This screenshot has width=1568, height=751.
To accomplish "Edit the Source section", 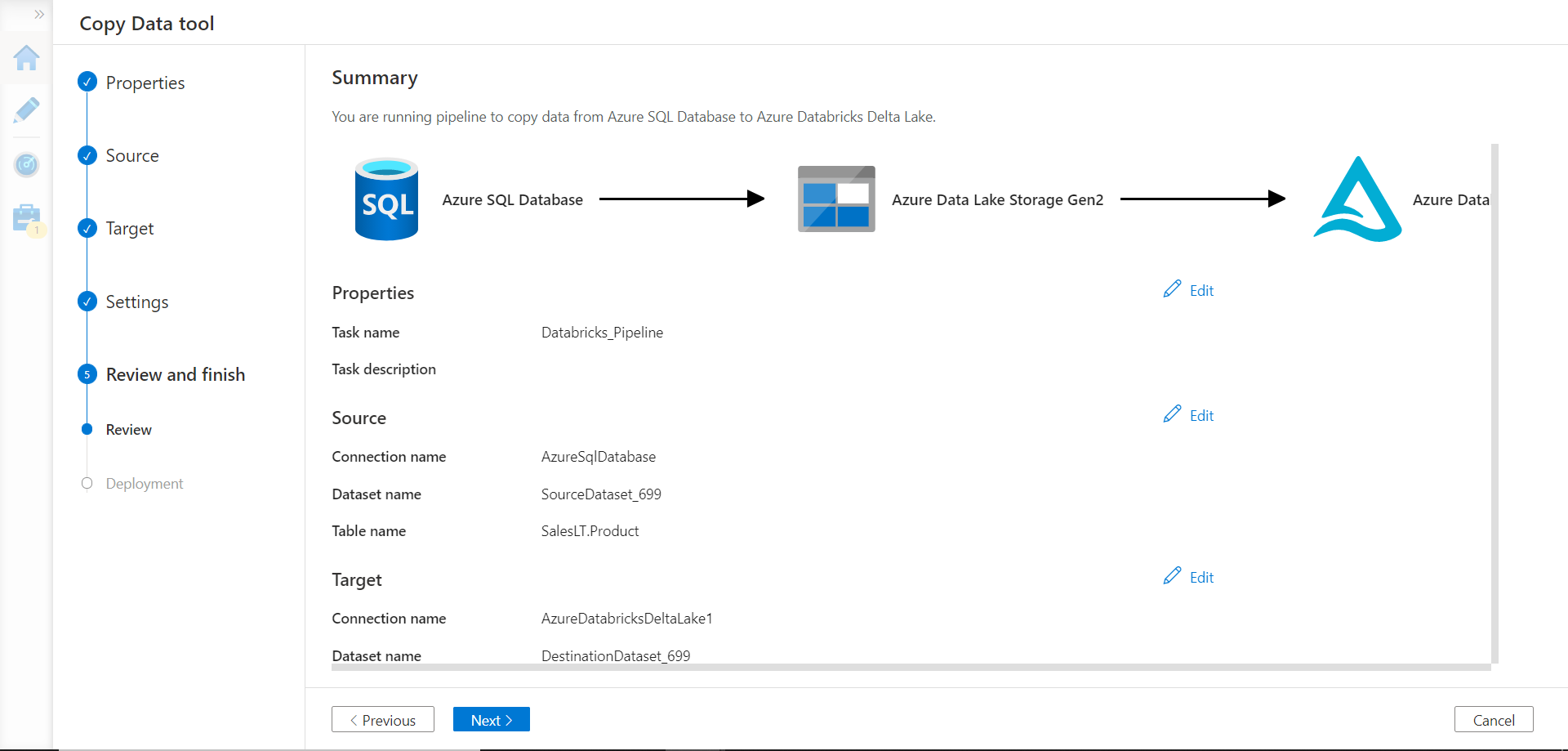I will (1188, 415).
